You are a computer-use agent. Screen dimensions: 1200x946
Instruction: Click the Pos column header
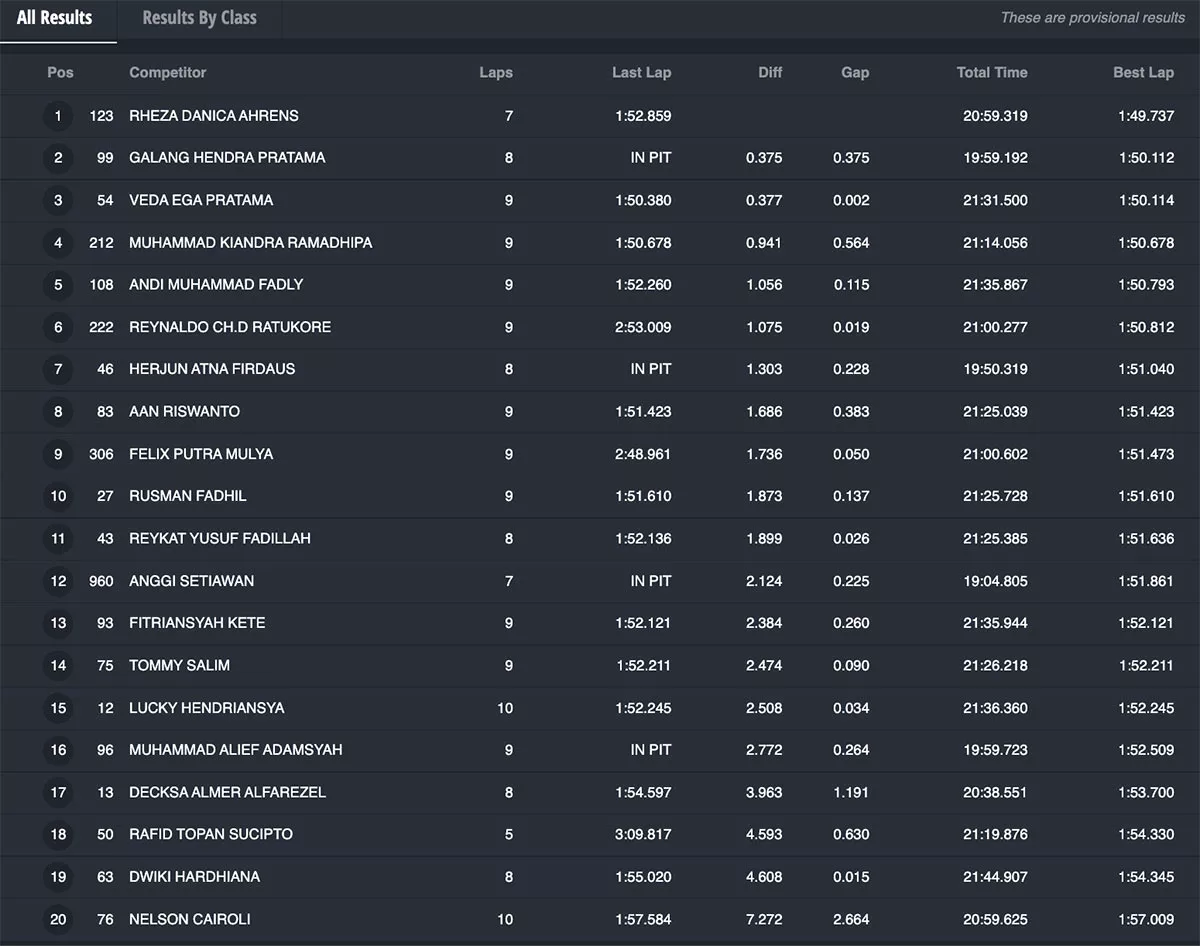pos(60,72)
